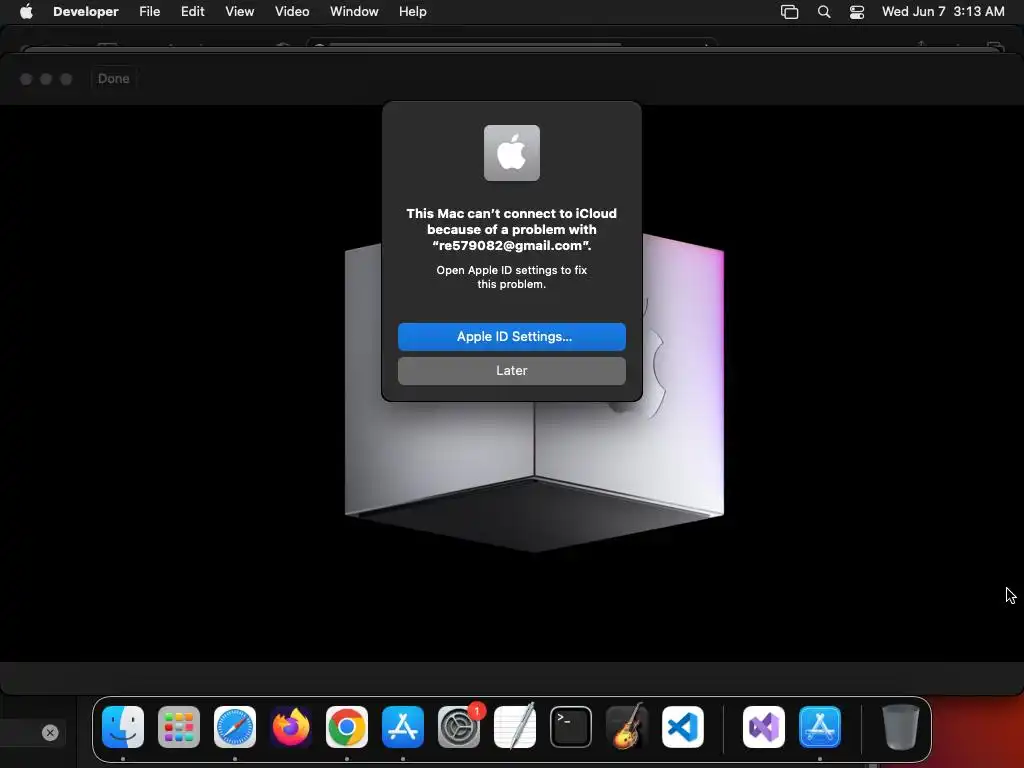Click the round X button at the bottom left

tap(50, 733)
